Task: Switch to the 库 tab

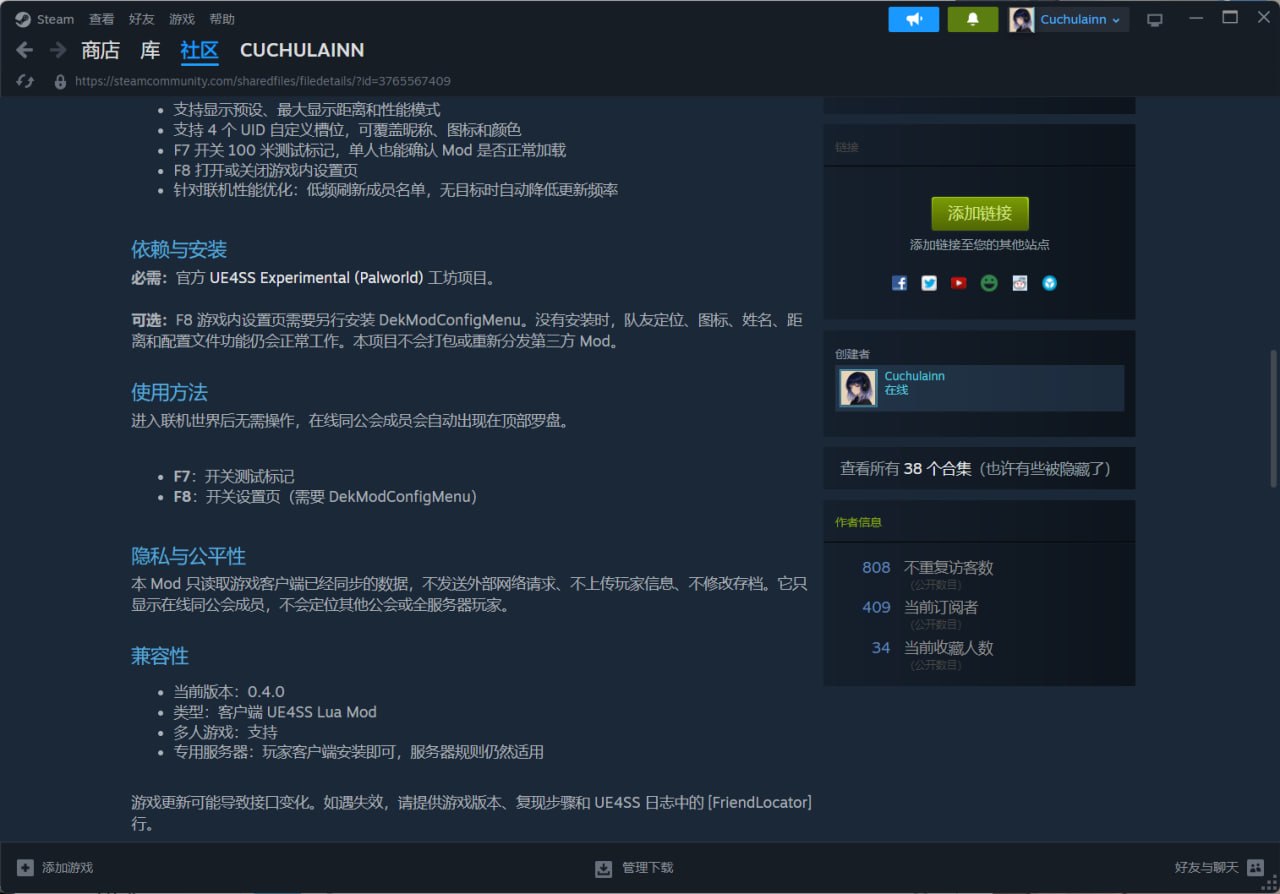Action: click(x=150, y=50)
